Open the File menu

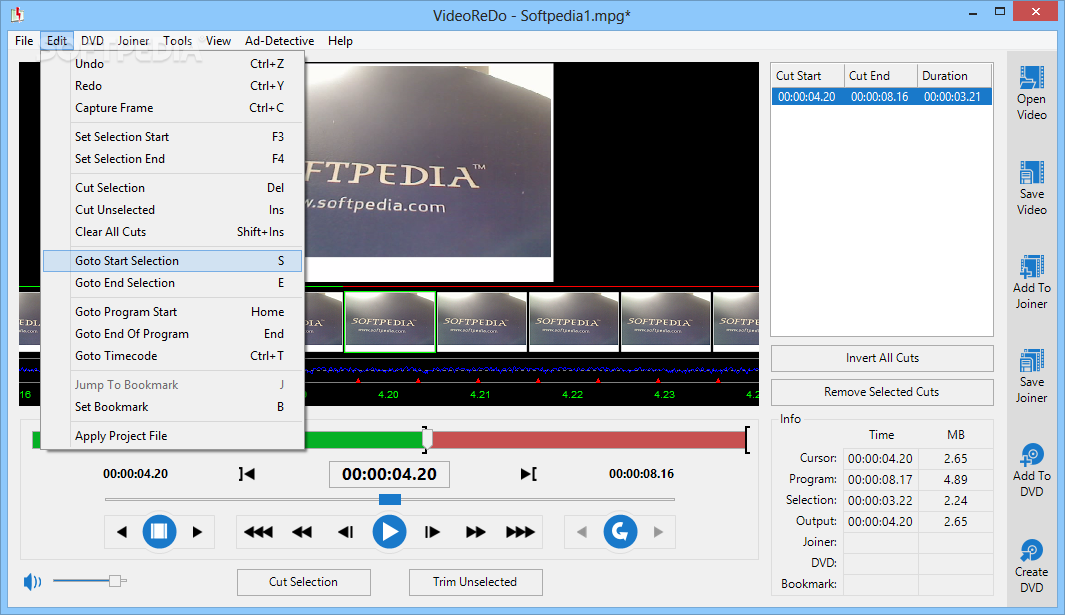24,41
